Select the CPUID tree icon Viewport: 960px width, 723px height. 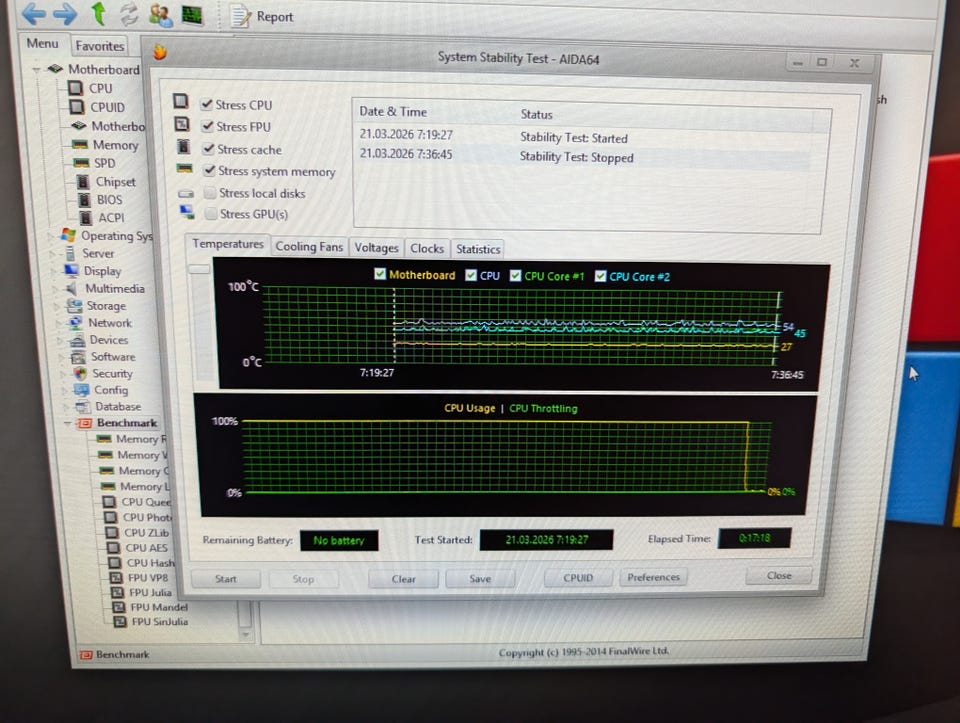(77, 107)
